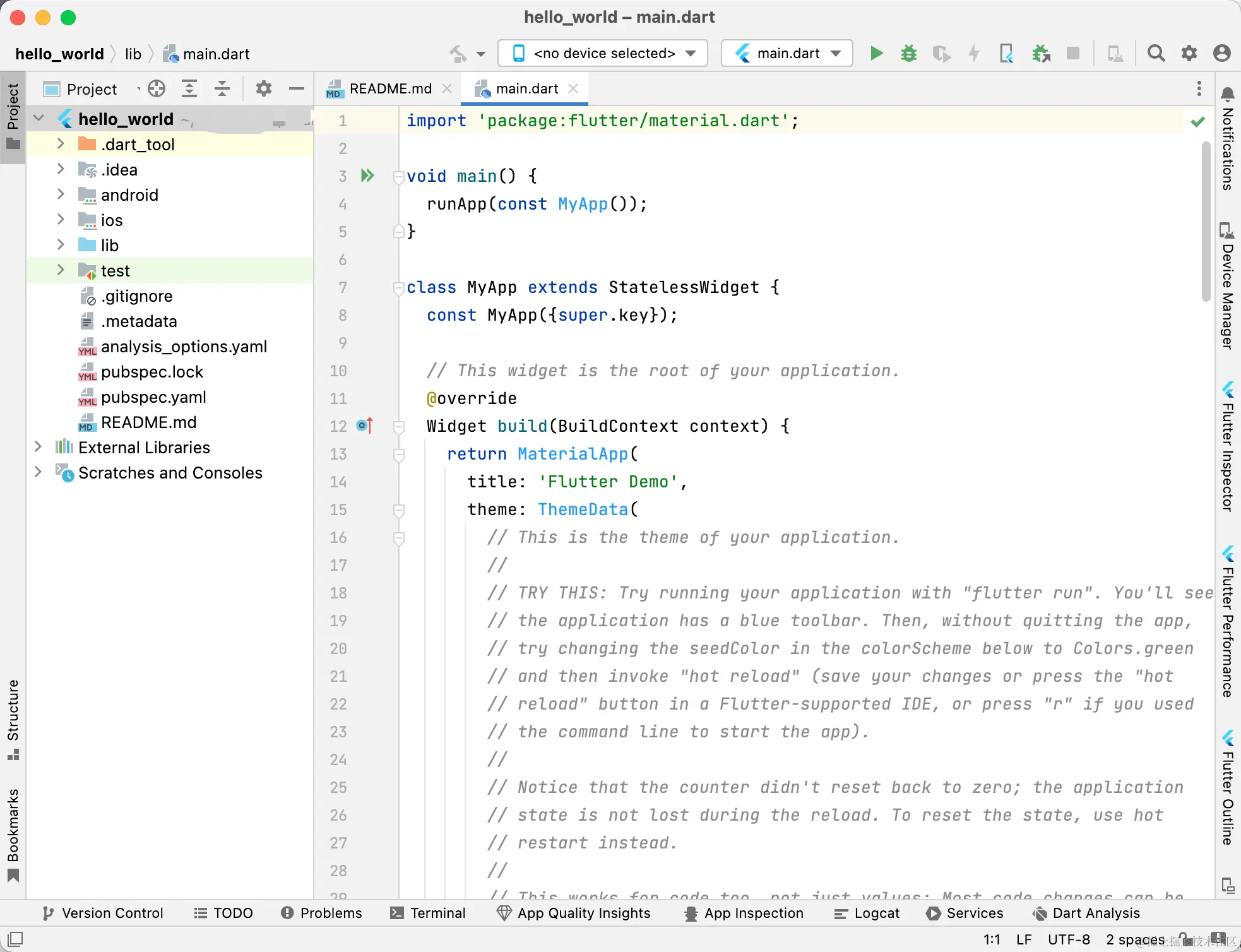The height and width of the screenshot is (952, 1241).
Task: Click override gutter marker on line 12
Action: click(x=365, y=425)
